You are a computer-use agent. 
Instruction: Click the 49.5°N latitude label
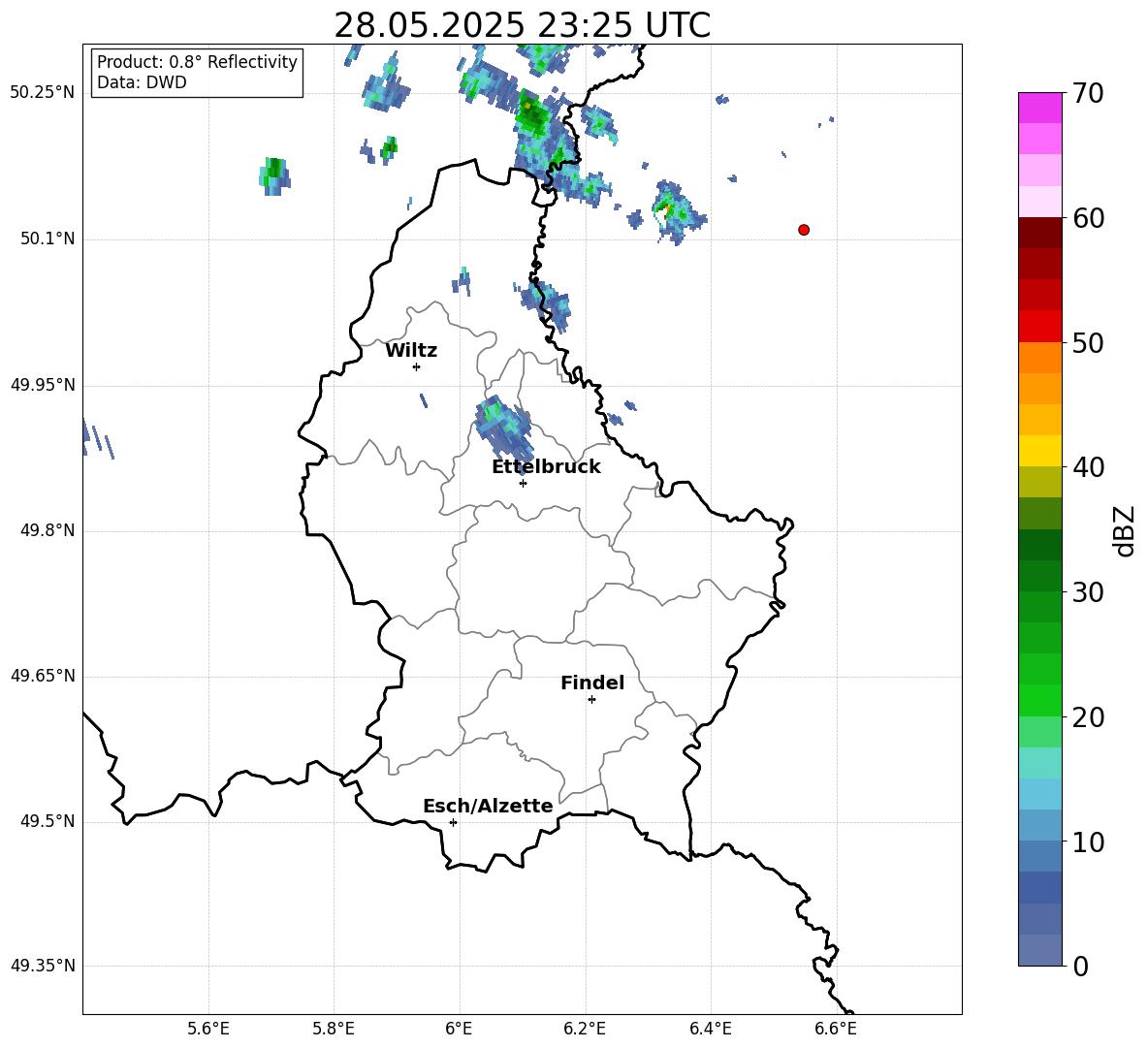(x=48, y=822)
